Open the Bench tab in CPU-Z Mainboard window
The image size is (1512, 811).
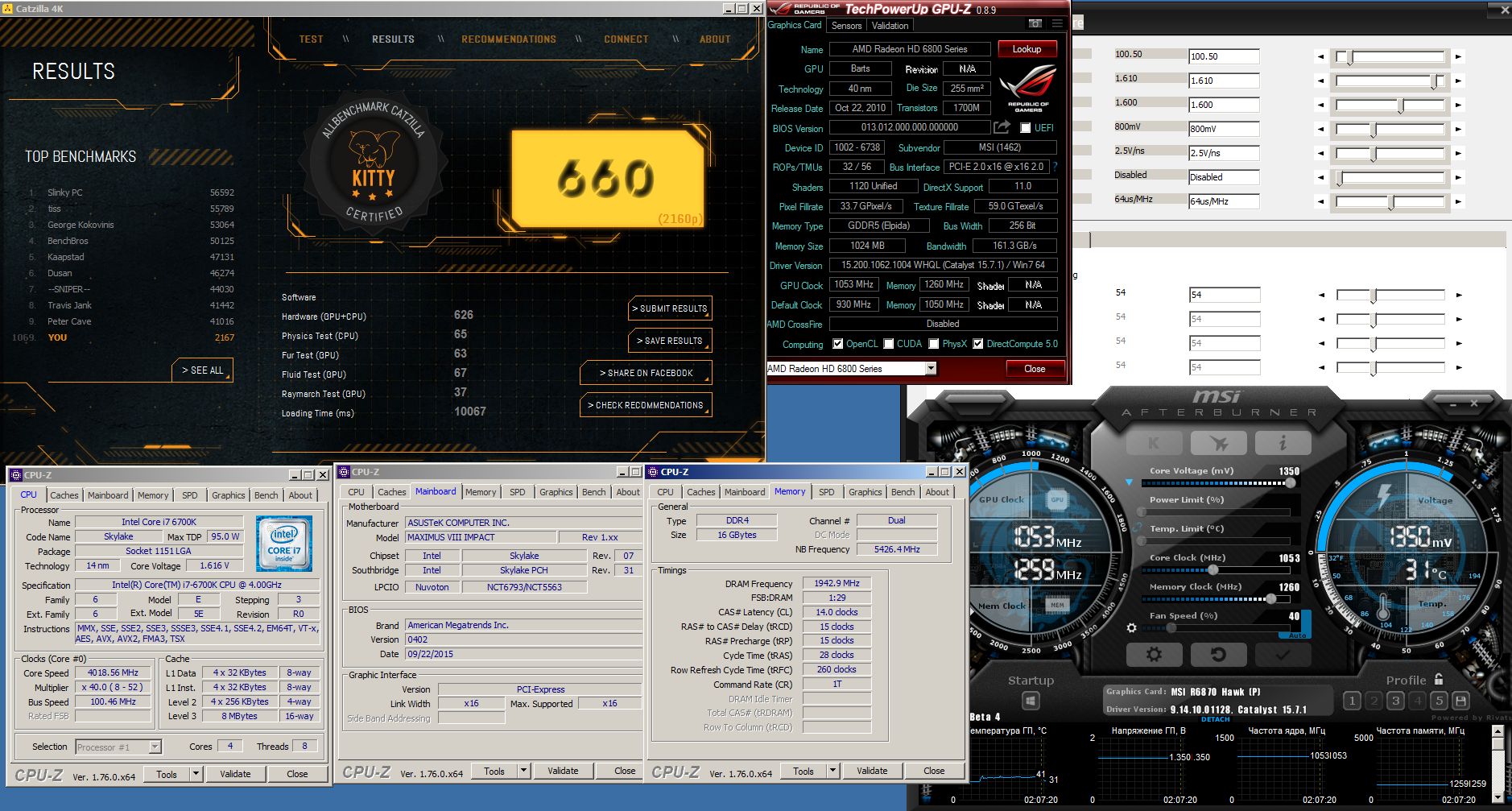click(594, 492)
